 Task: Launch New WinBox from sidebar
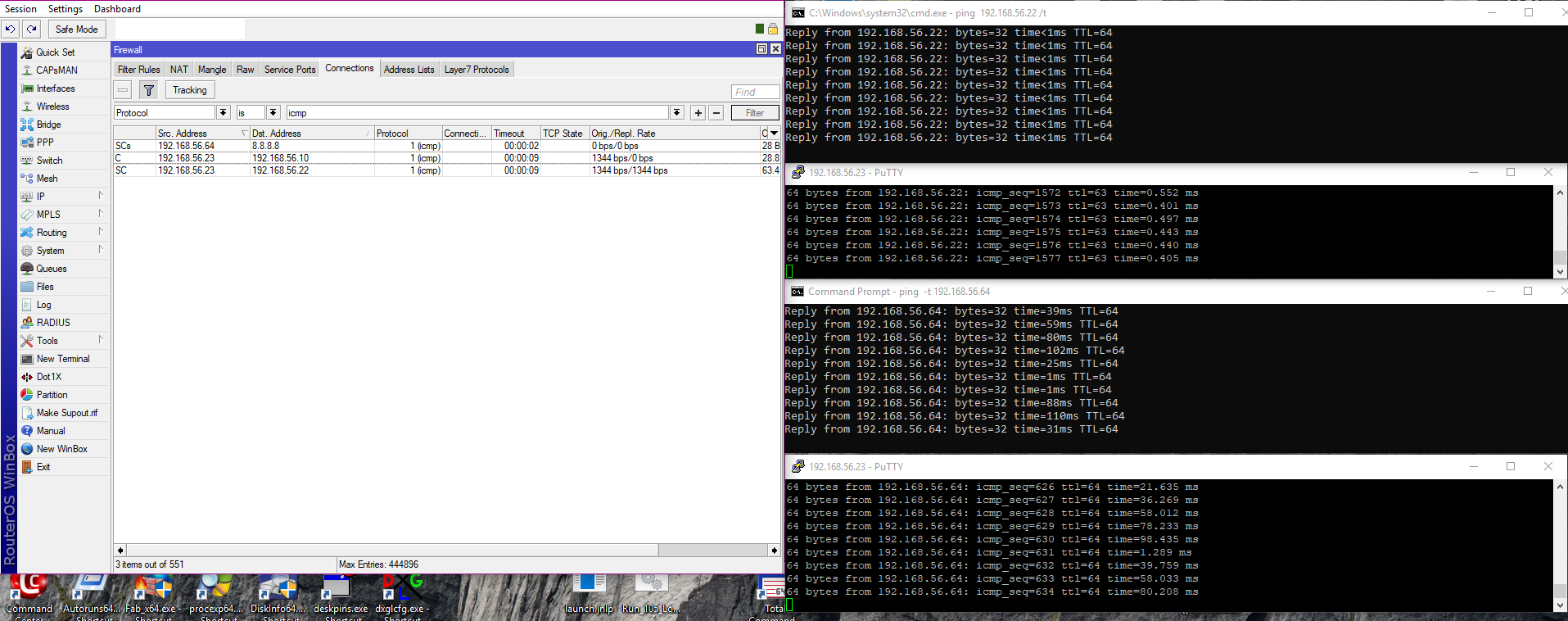coord(61,449)
